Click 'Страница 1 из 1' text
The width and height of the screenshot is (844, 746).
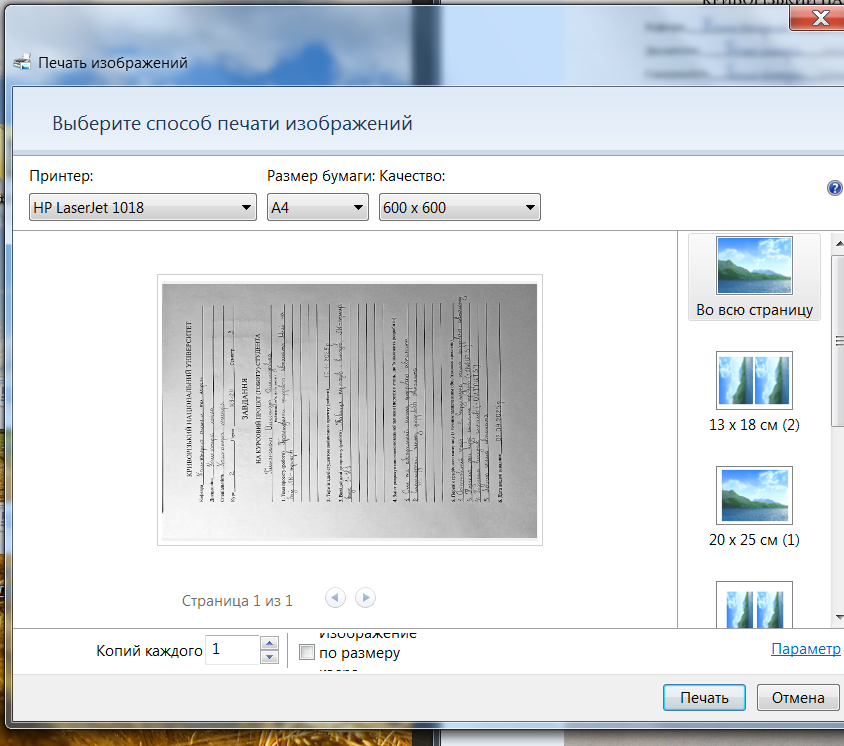[237, 601]
